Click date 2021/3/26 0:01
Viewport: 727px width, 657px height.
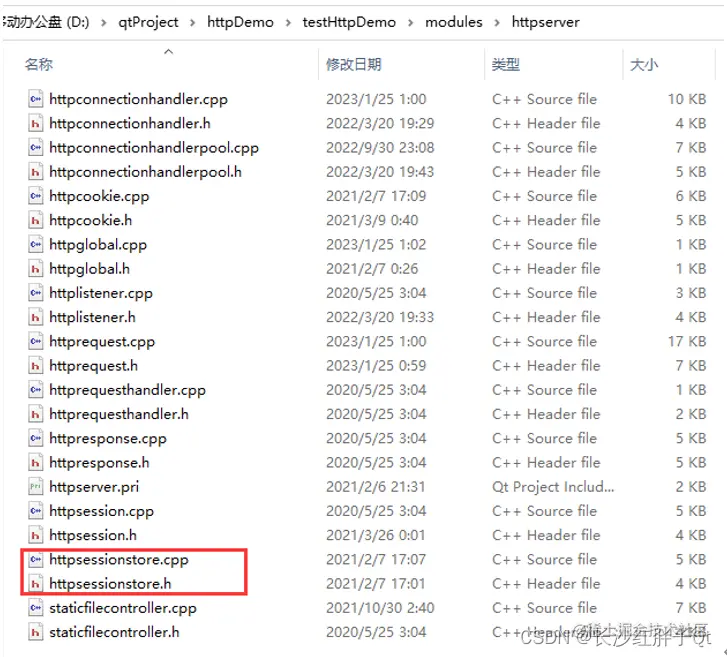pyautogui.click(x=376, y=535)
